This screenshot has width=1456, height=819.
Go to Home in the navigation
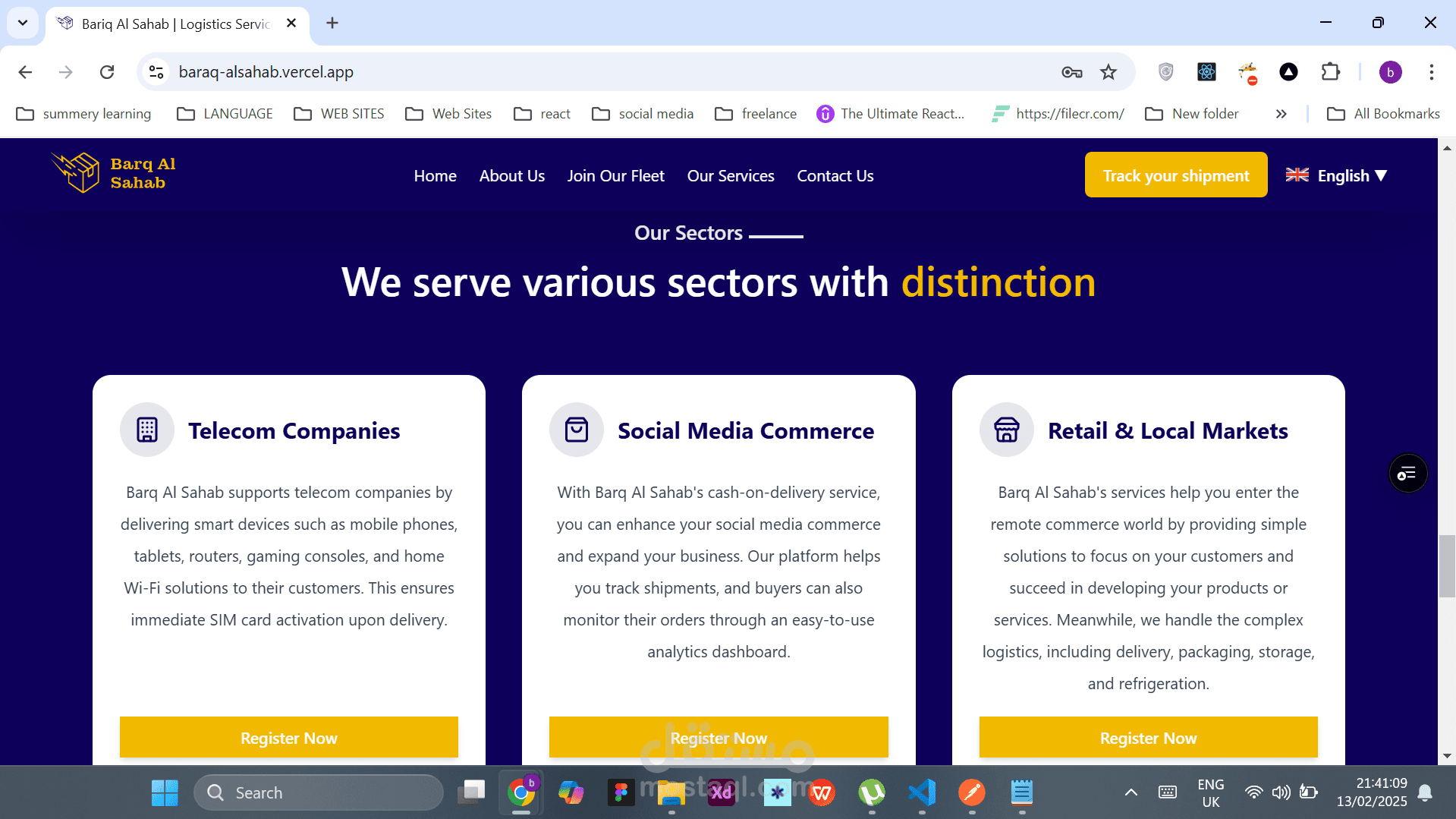point(435,176)
